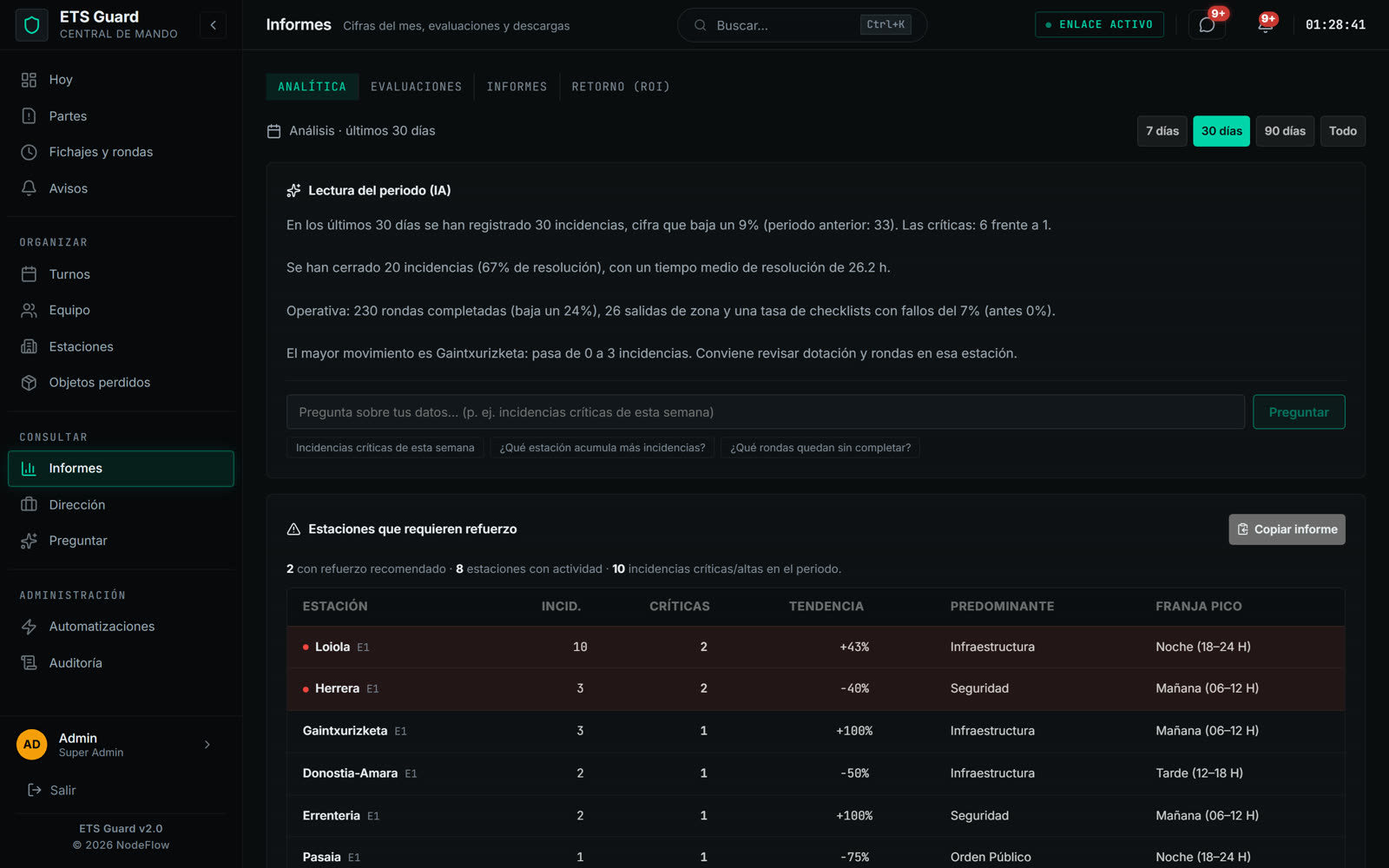Focus the Buscar search field

tap(802, 25)
